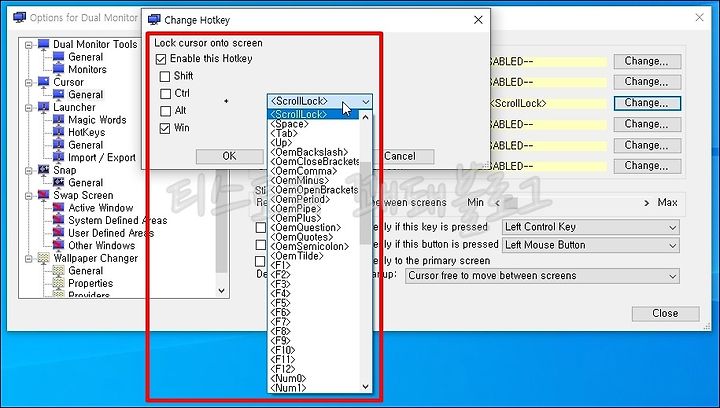Viewport: 720px width, 408px height.
Task: Toggle the 'to the primary screen' checkbox
Action: point(260,261)
